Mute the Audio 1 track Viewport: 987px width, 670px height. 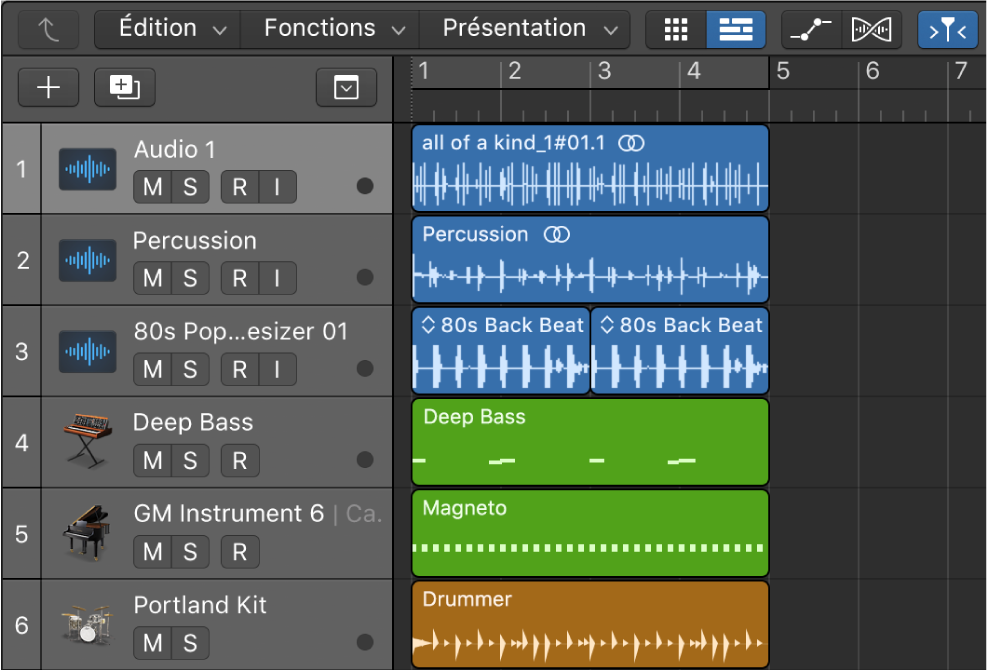152,187
